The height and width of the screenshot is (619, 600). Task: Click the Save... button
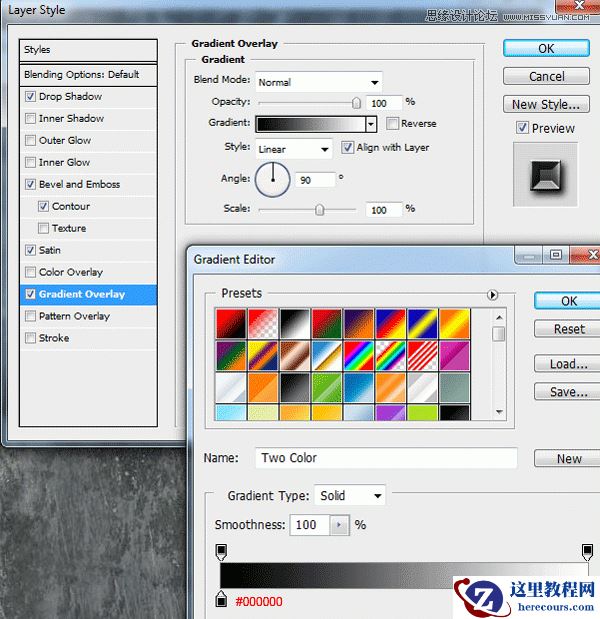pos(568,392)
